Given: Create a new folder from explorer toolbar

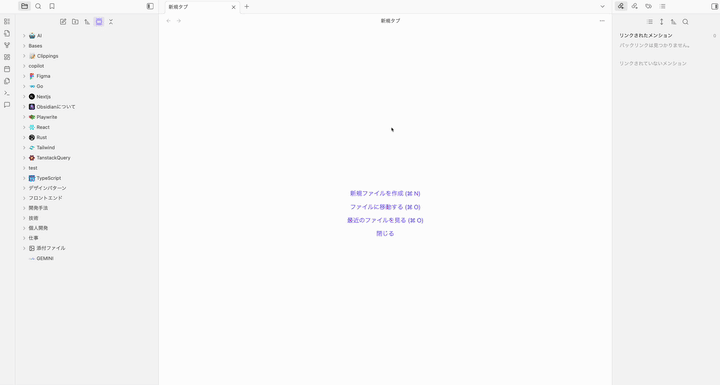Looking at the screenshot, I should pyautogui.click(x=75, y=22).
